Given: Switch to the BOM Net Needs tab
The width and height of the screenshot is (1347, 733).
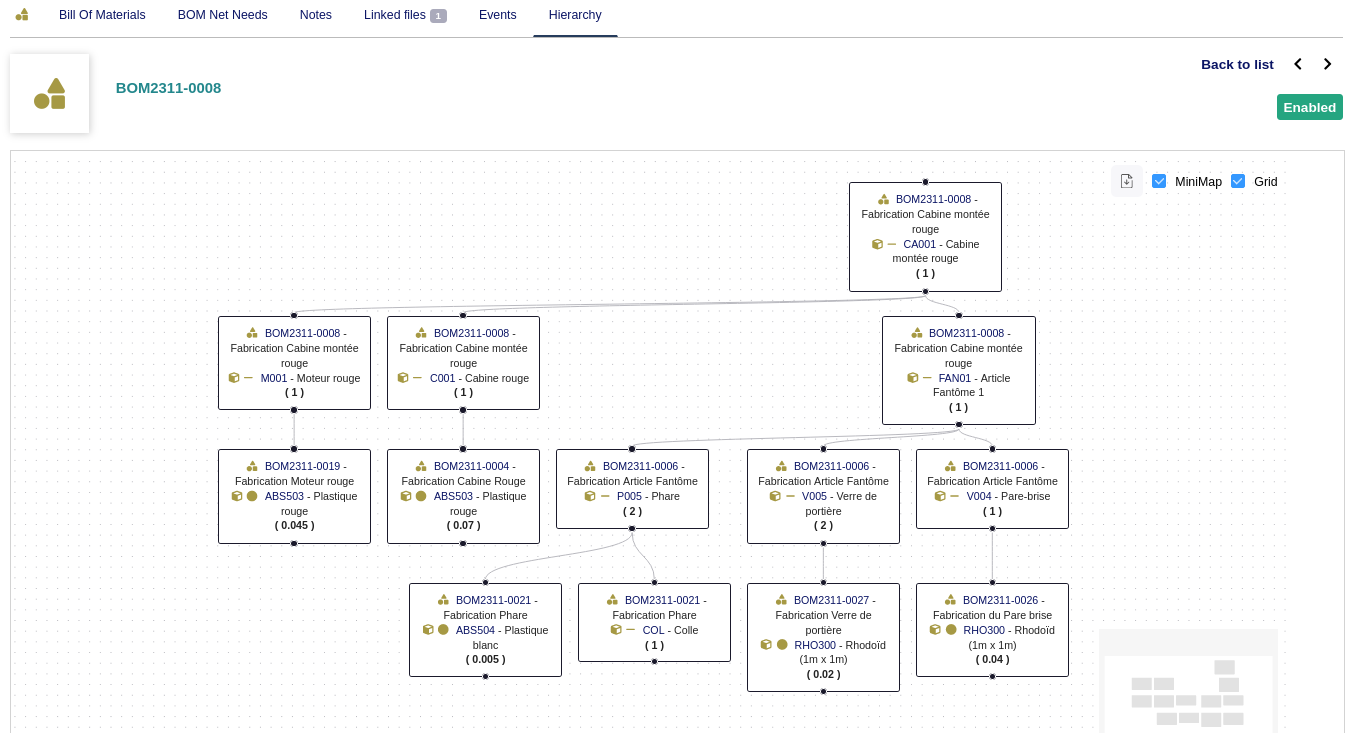Looking at the screenshot, I should tap(222, 15).
